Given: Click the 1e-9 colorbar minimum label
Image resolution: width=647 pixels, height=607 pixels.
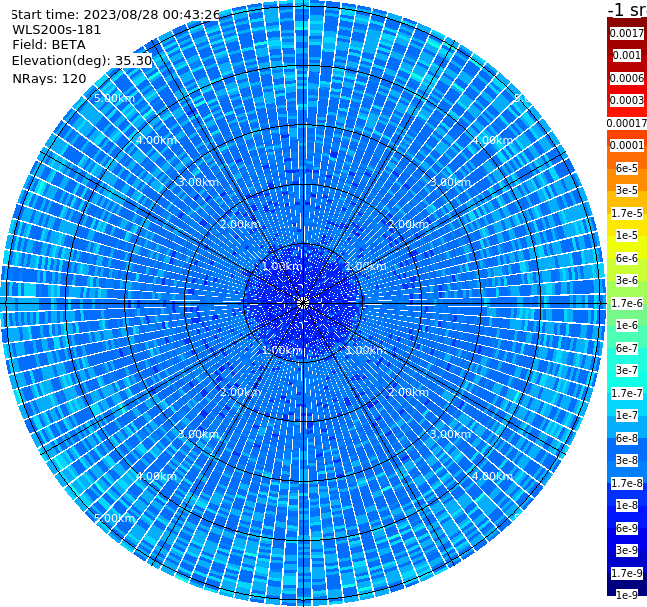Looking at the screenshot, I should (x=627, y=595).
